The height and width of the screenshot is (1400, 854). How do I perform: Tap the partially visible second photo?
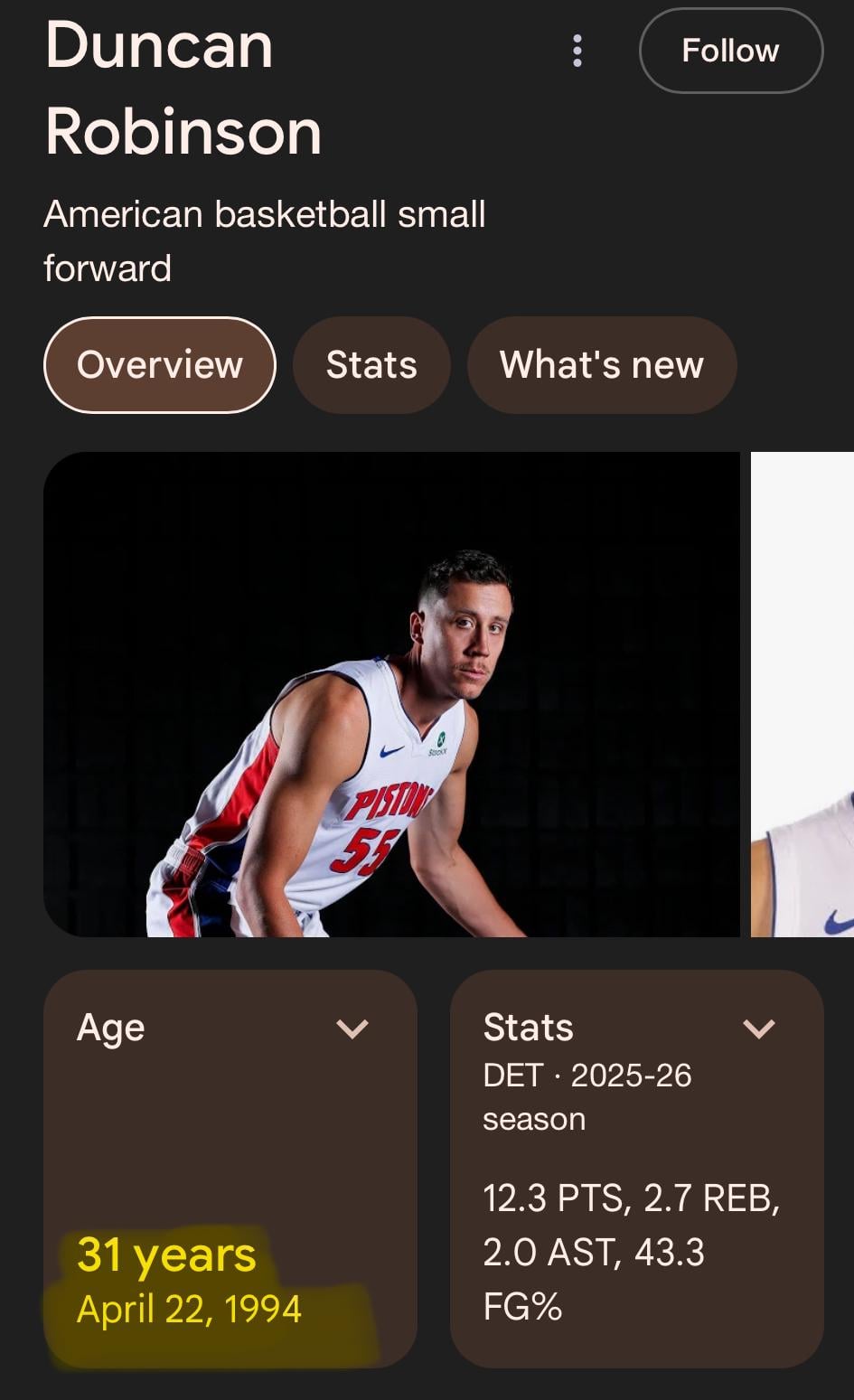(802, 694)
